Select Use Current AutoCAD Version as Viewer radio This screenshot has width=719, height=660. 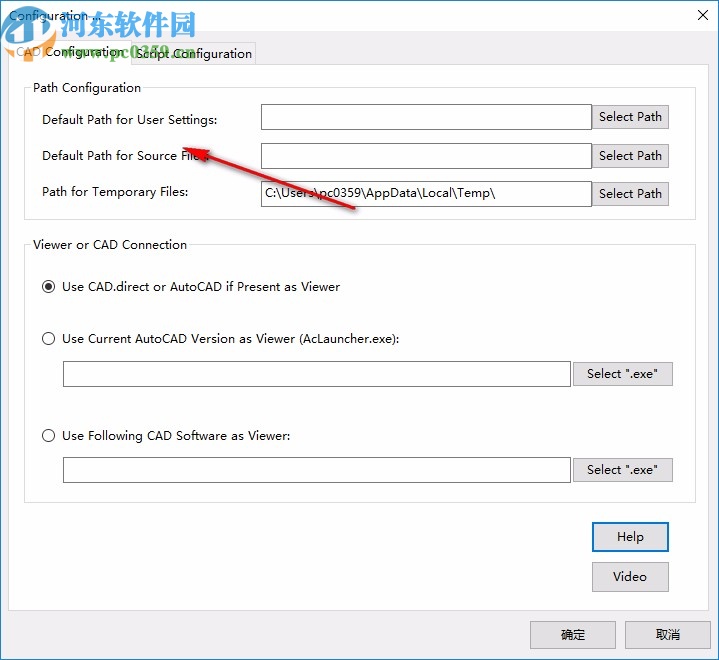coord(48,338)
